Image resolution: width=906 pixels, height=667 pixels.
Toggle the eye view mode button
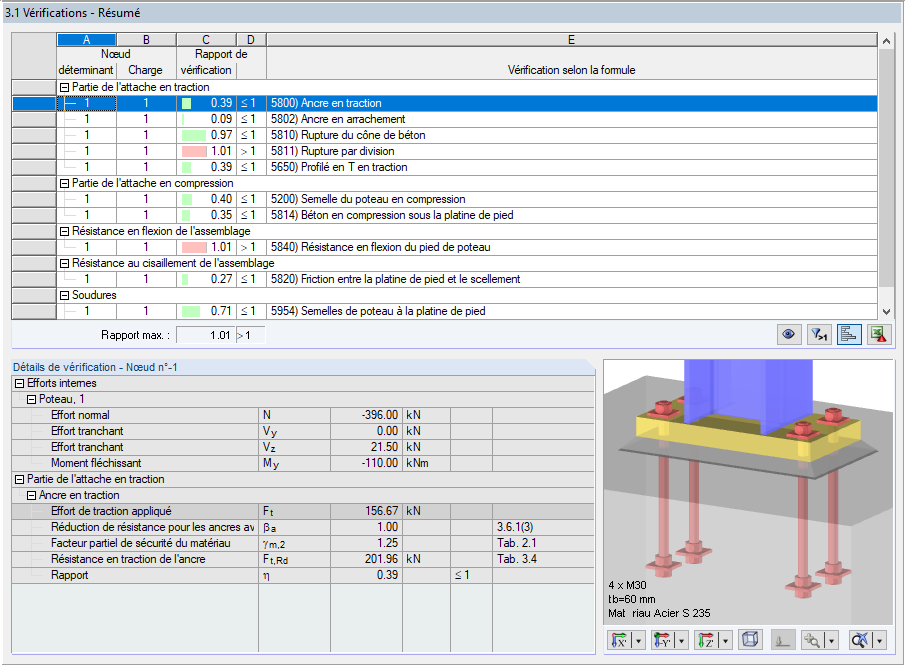789,335
